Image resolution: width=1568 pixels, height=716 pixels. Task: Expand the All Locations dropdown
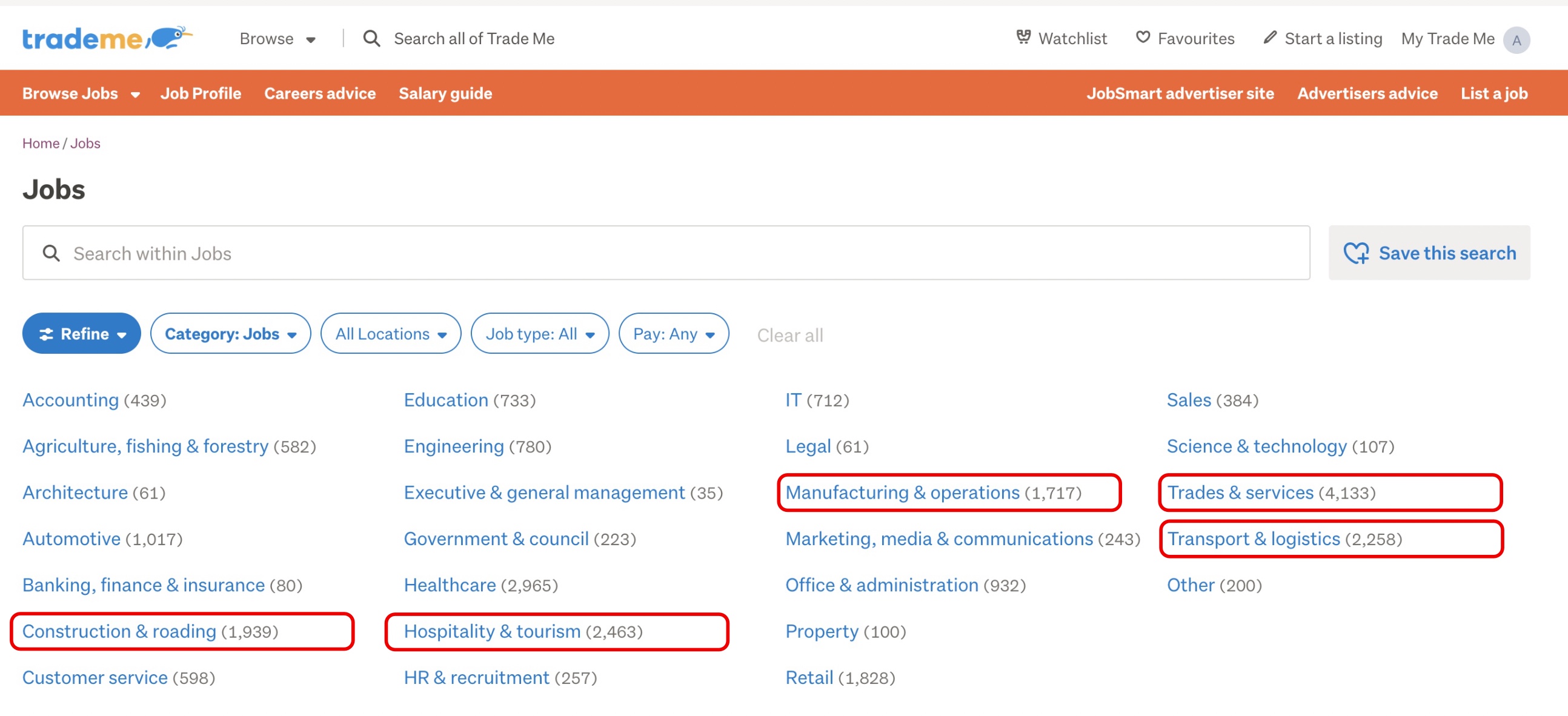[390, 333]
